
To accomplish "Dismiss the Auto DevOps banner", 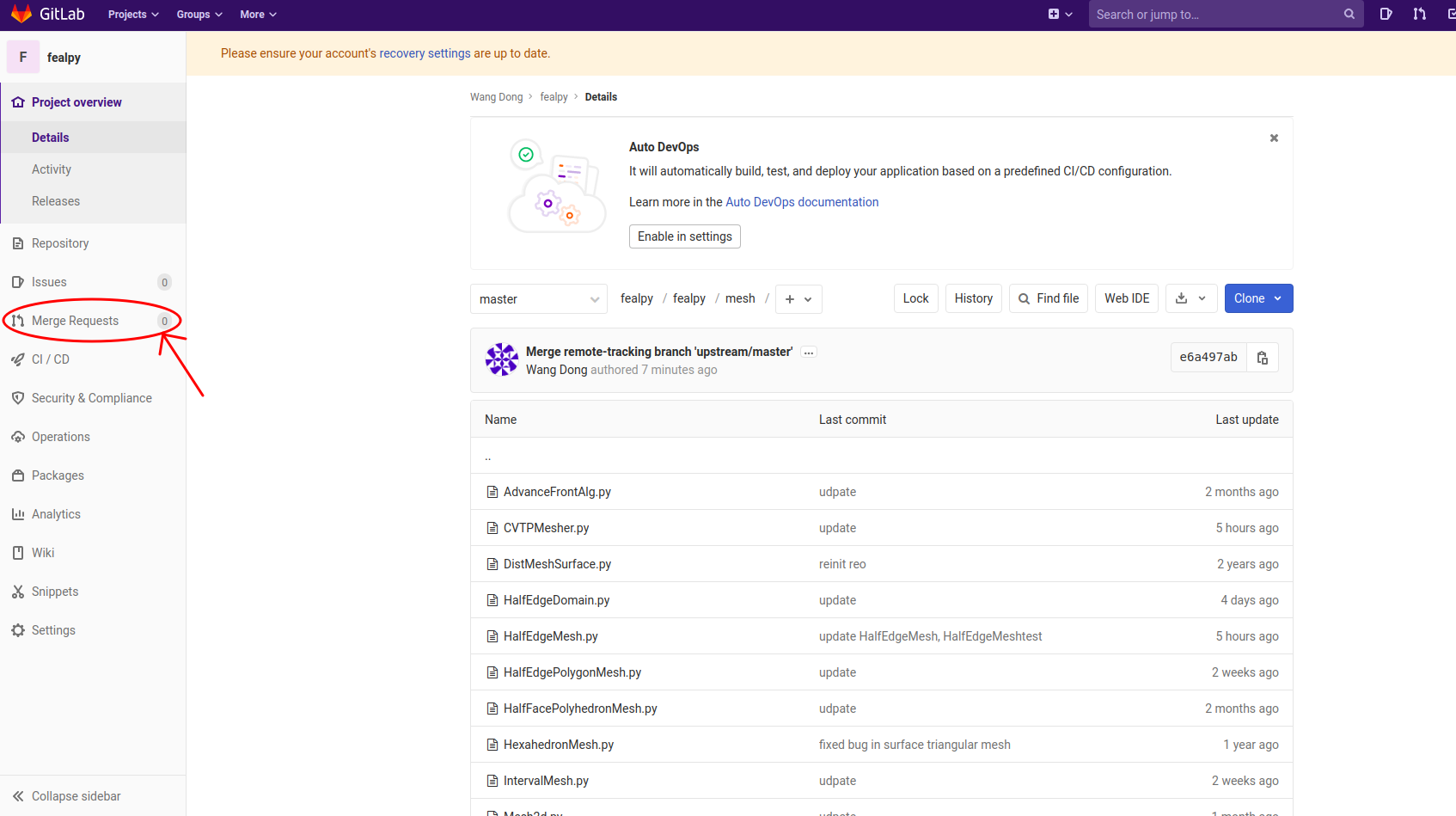I will [1274, 138].
